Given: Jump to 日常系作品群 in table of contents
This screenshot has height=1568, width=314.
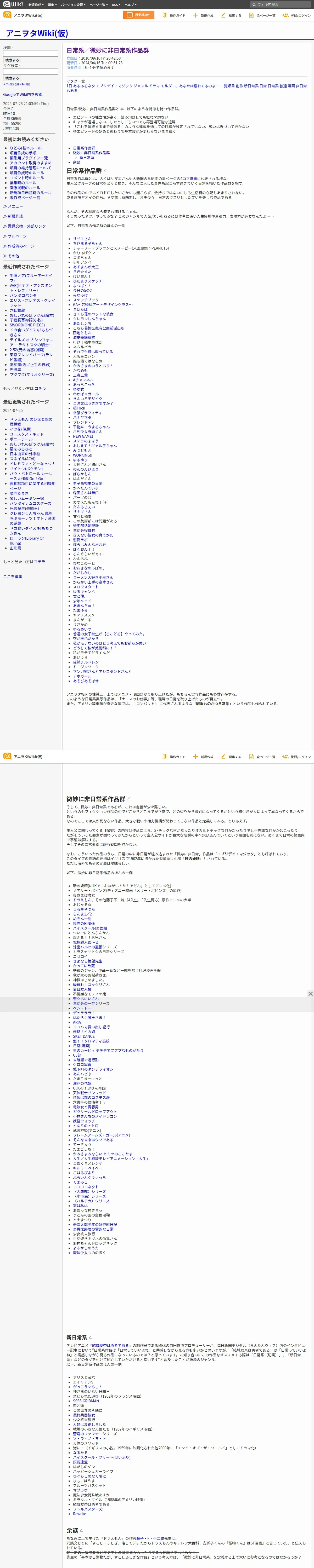Looking at the screenshot, I should coord(84,148).
